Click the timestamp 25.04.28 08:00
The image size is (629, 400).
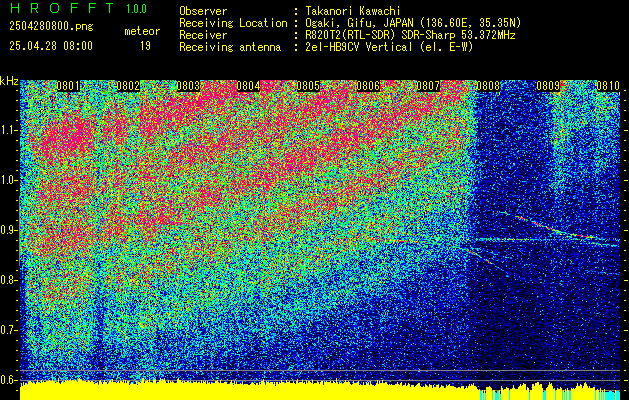[51, 45]
